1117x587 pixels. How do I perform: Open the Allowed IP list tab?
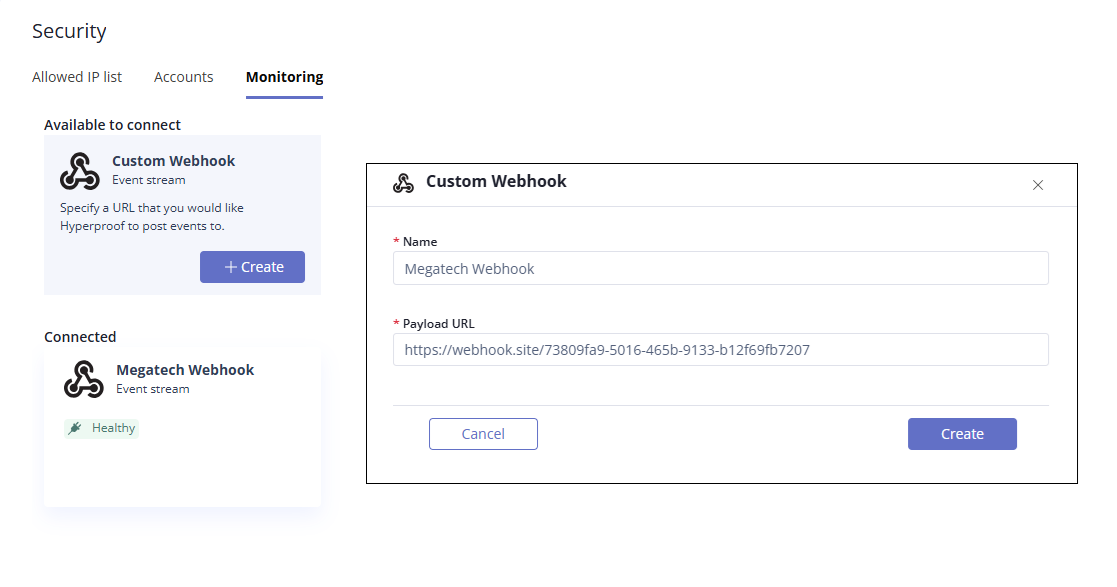(77, 77)
